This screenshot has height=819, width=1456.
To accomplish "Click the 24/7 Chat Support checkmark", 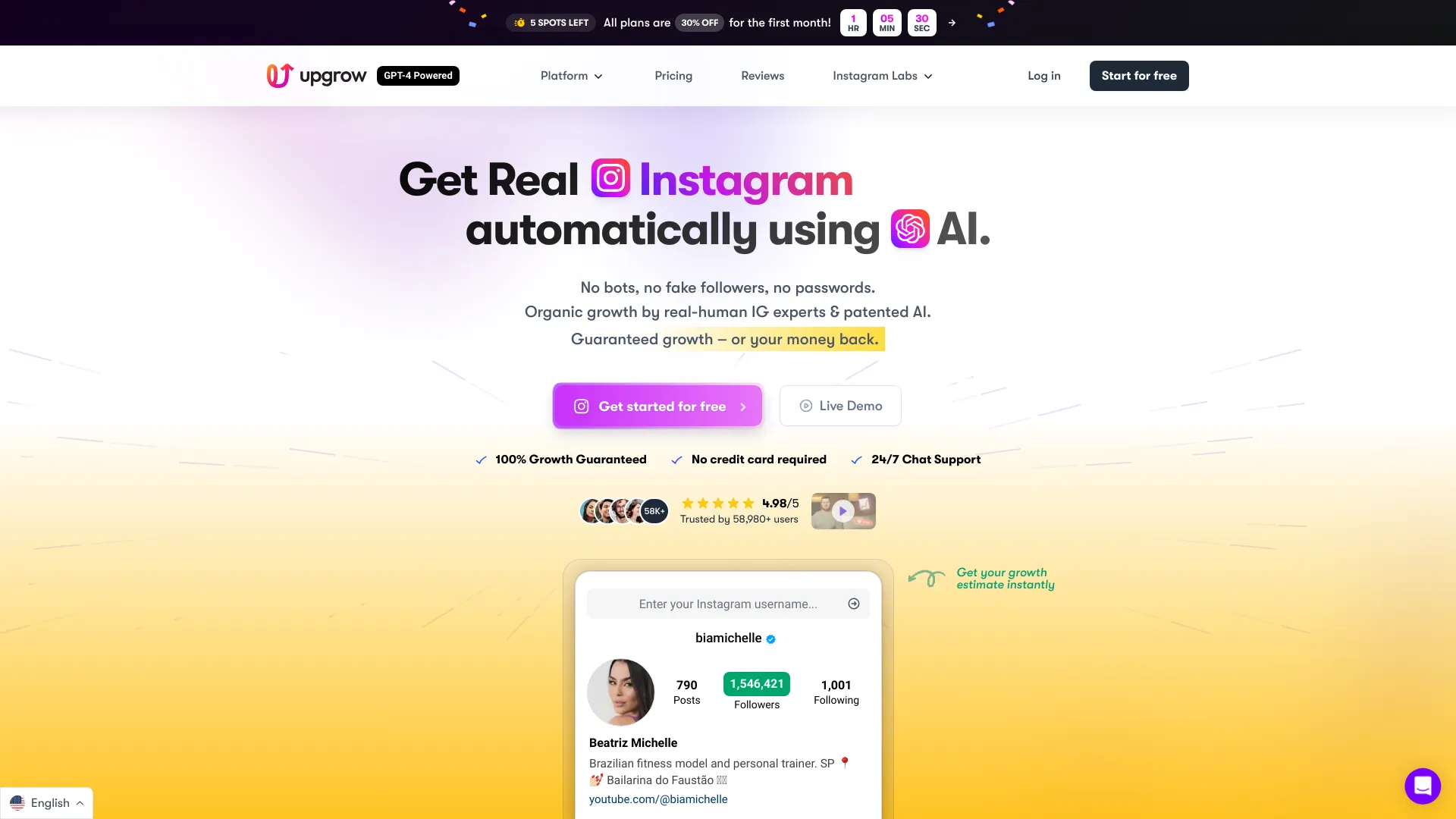I will click(x=856, y=459).
